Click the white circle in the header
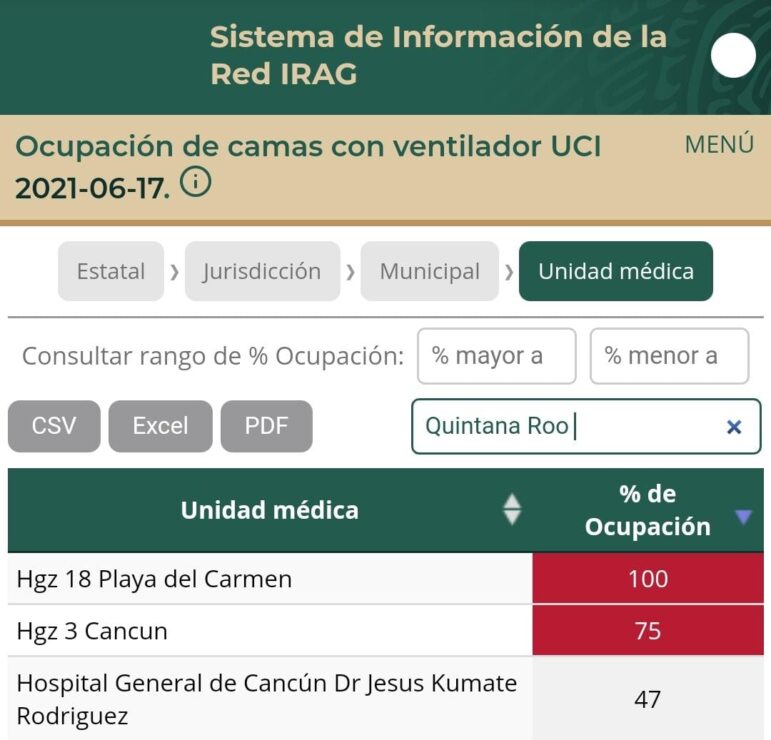This screenshot has height=740, width=771. pyautogui.click(x=733, y=56)
